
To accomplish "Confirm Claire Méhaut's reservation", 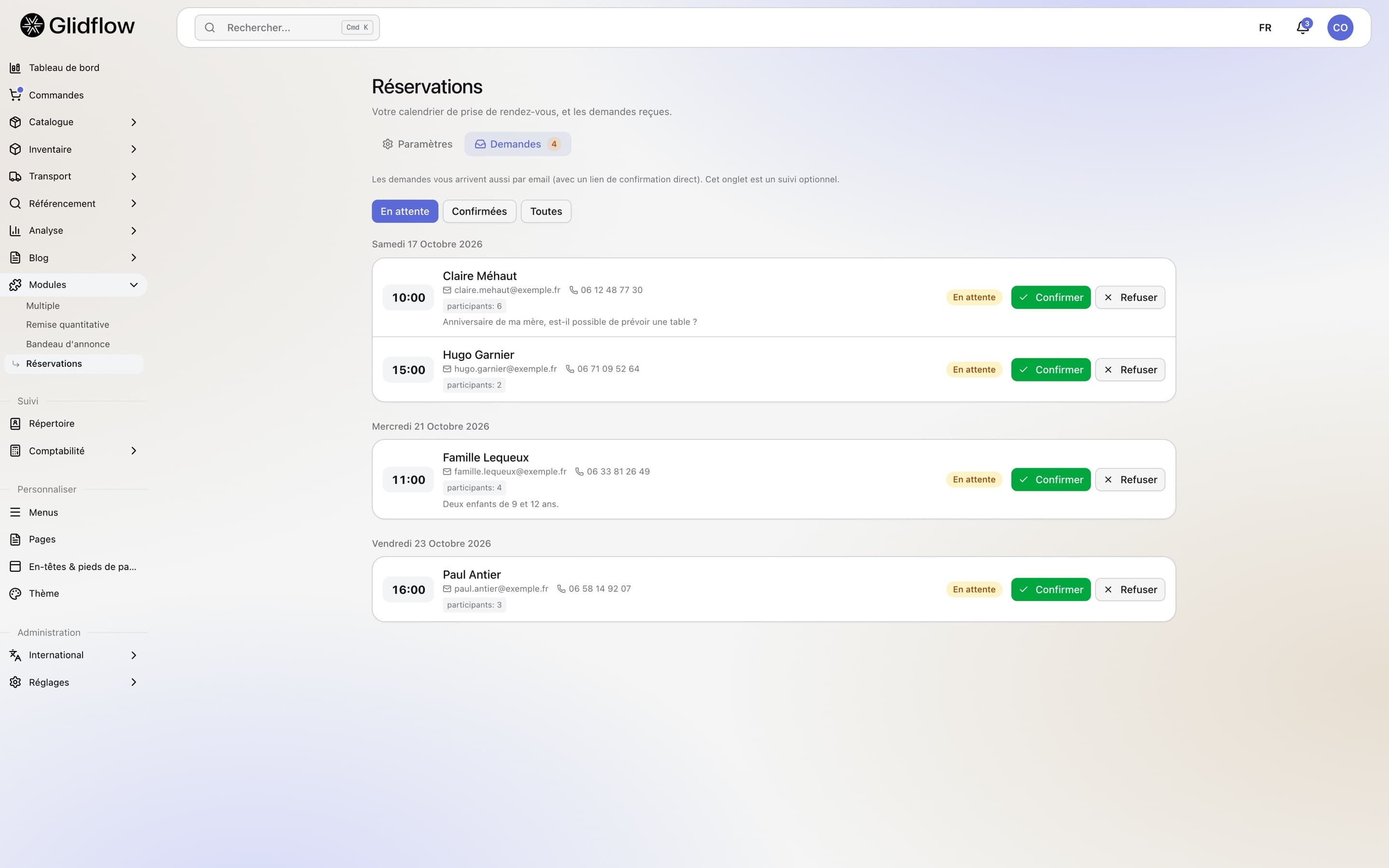I will click(1050, 298).
